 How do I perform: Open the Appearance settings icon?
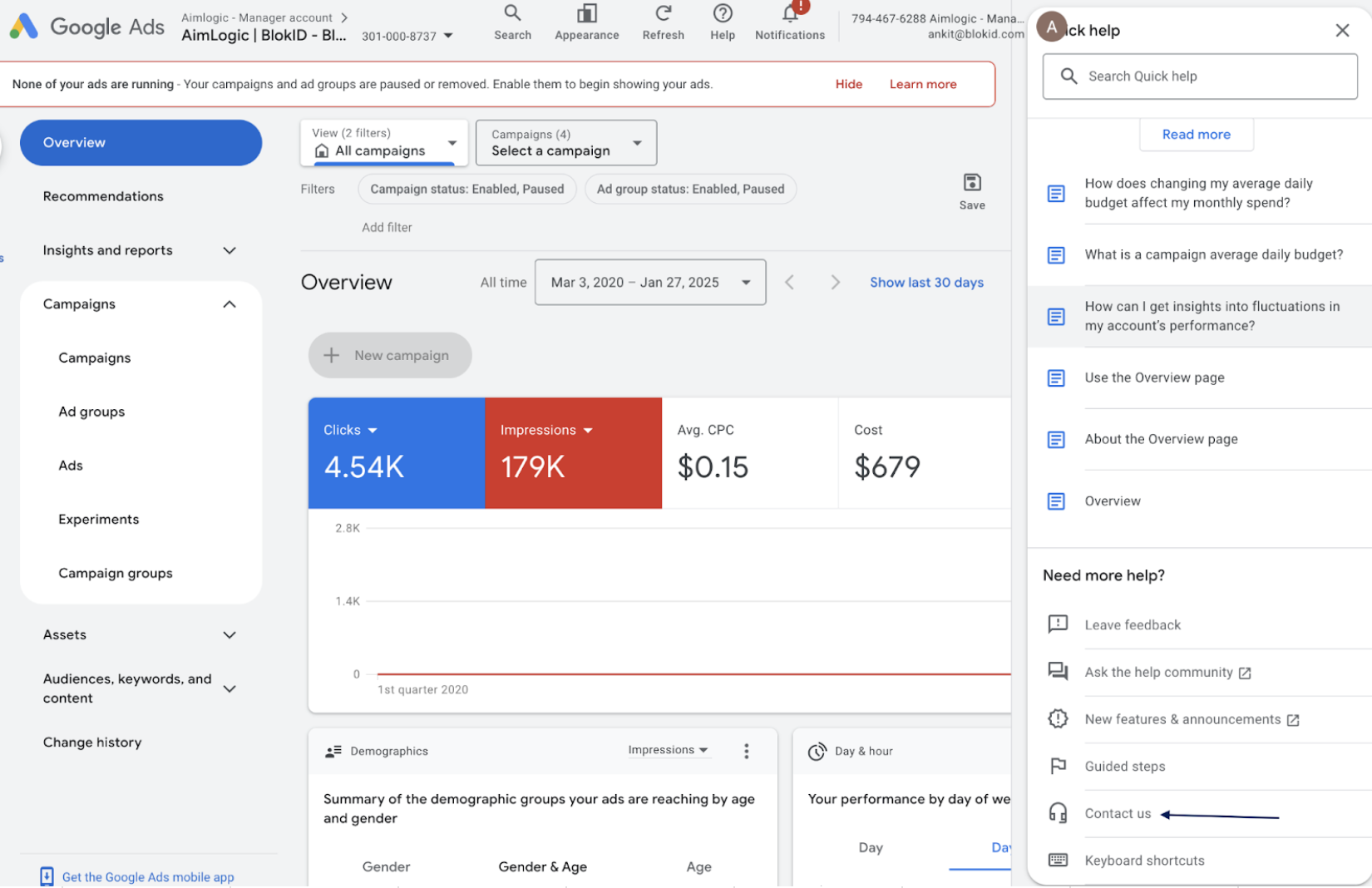click(x=586, y=22)
